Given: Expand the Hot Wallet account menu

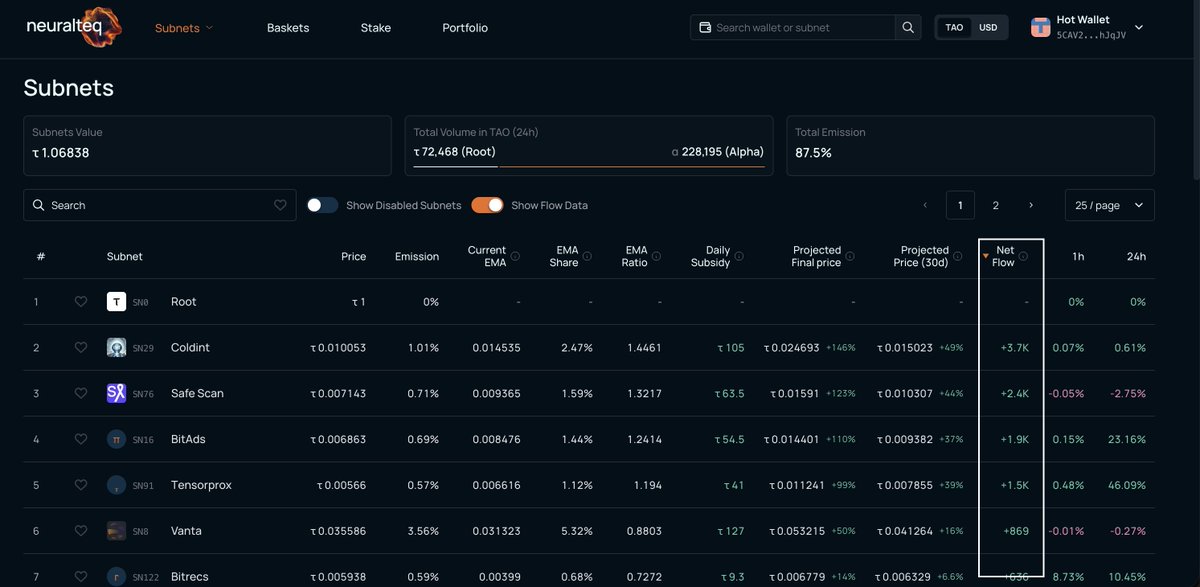Looking at the screenshot, I should pyautogui.click(x=1139, y=28).
